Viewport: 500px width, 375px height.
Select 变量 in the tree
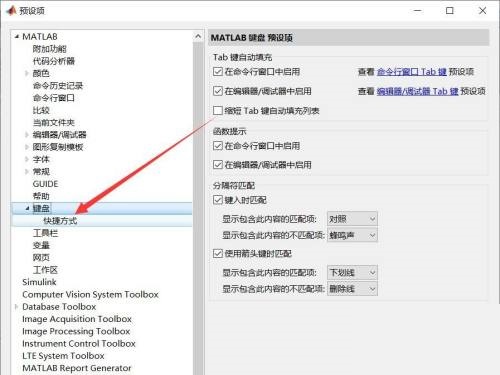tap(41, 245)
